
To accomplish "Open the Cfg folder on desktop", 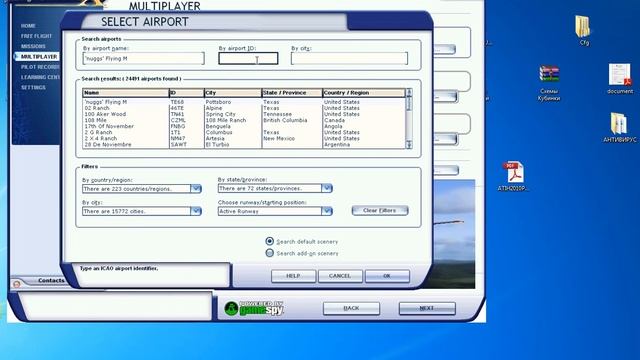I will 582,27.
